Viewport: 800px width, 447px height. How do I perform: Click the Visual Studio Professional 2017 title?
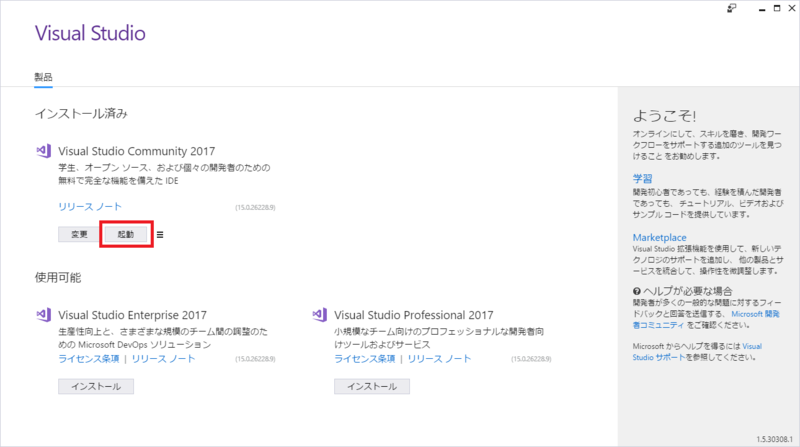[x=414, y=315]
